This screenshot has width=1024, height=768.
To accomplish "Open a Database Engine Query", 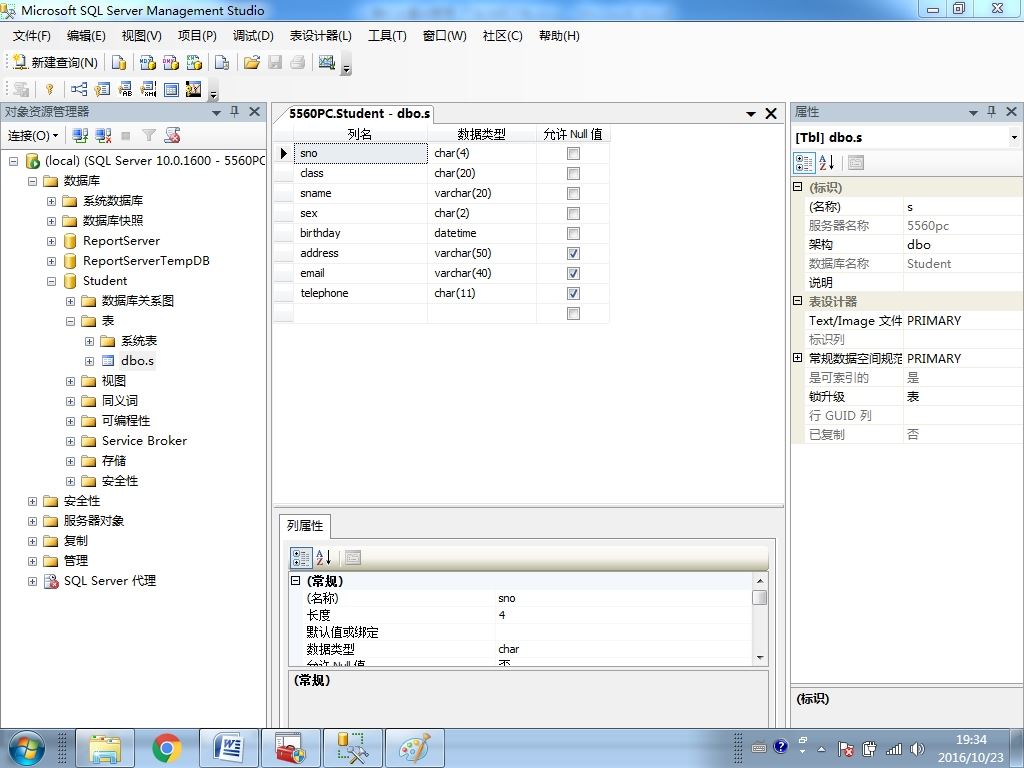I will click(x=119, y=62).
